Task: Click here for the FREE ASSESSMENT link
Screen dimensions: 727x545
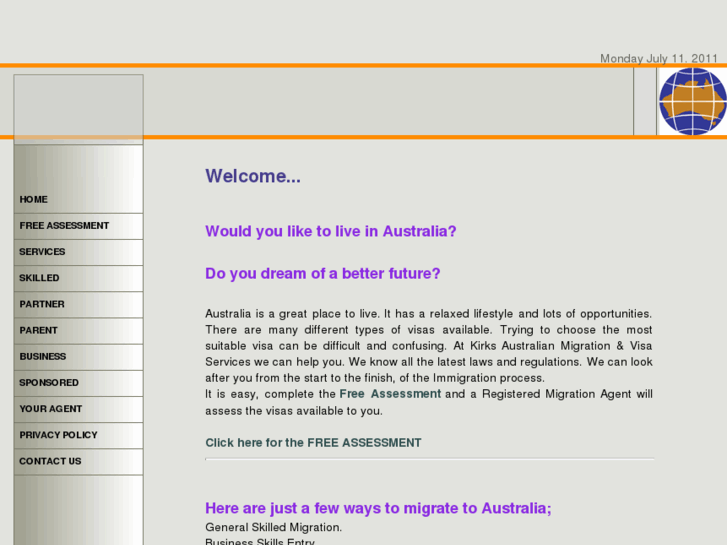Action: (x=313, y=443)
